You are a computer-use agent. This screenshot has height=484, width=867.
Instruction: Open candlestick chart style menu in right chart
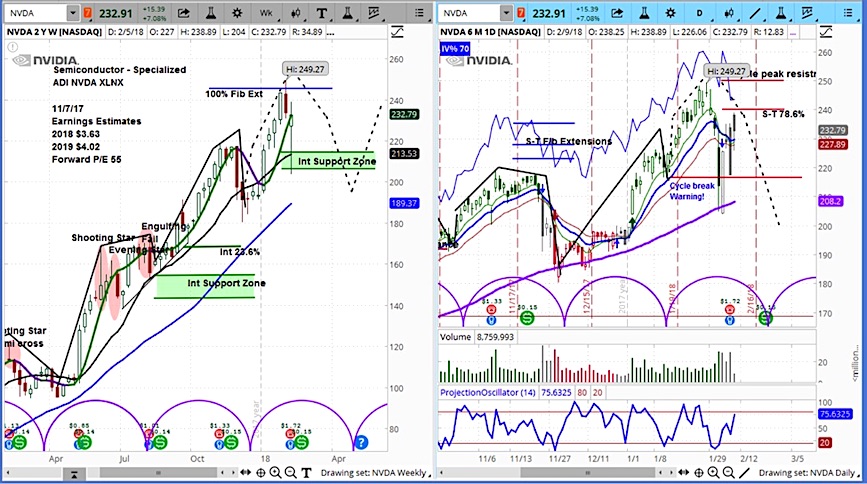coord(729,13)
